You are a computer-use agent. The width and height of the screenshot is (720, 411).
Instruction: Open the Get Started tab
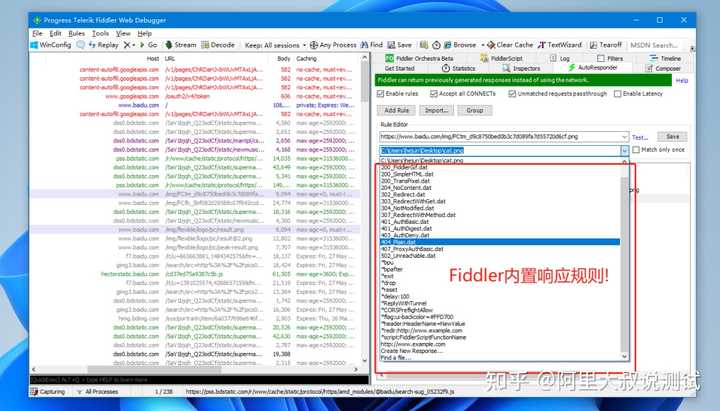[399, 68]
